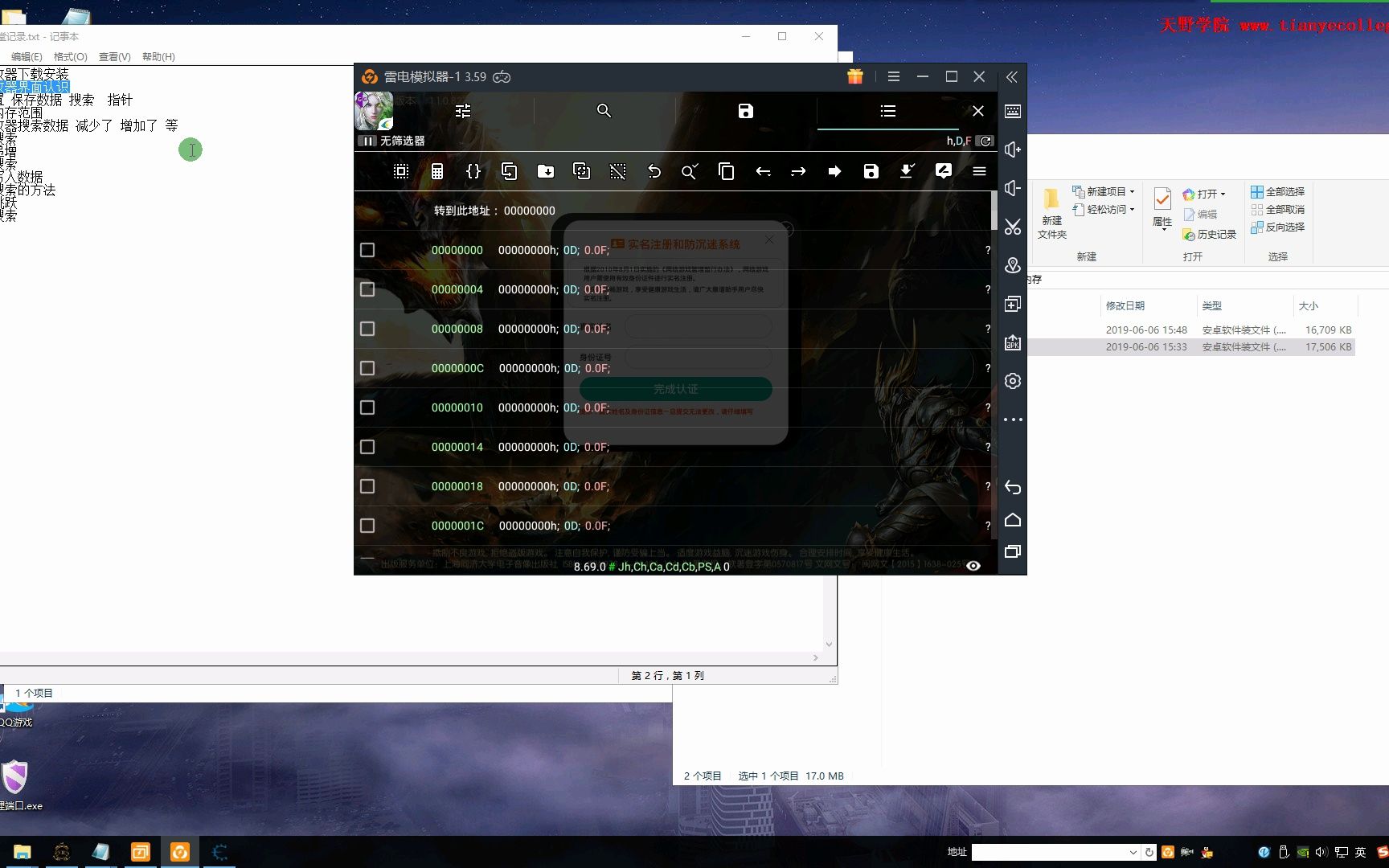Click the undo revert arrow icon
This screenshot has height=868, width=1389.
654,171
